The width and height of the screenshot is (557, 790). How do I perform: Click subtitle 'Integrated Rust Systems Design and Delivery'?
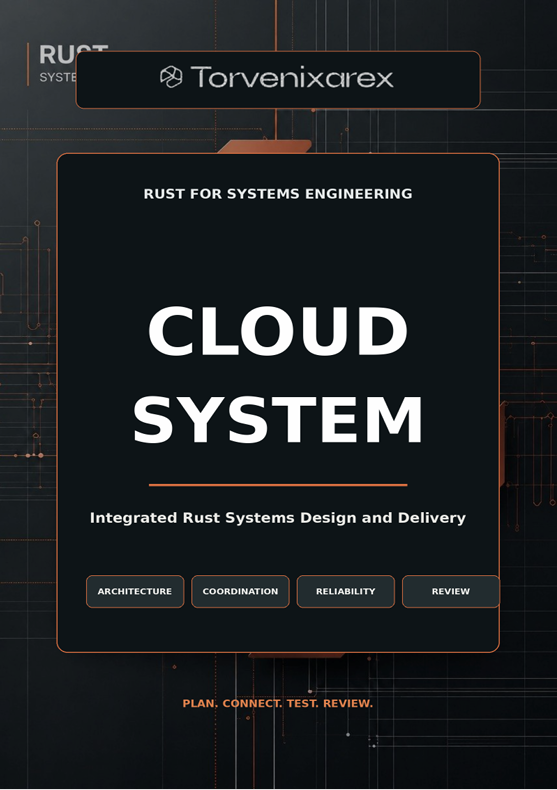pyautogui.click(x=278, y=518)
